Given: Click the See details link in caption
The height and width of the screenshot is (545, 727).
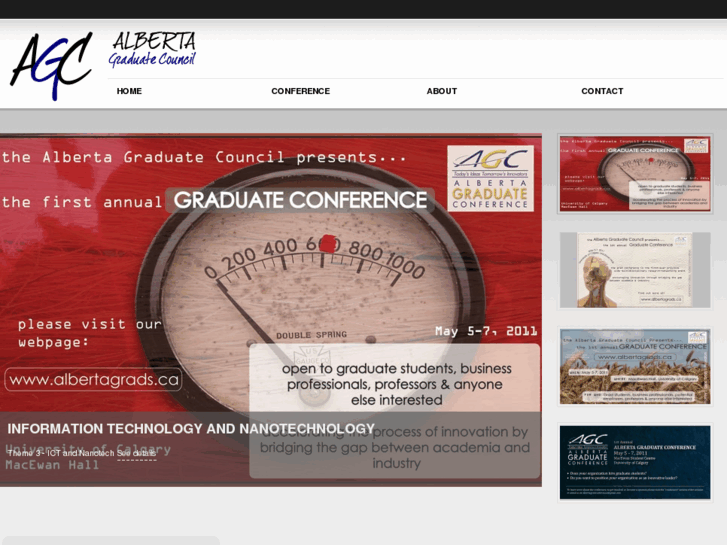Looking at the screenshot, I should click(136, 453).
